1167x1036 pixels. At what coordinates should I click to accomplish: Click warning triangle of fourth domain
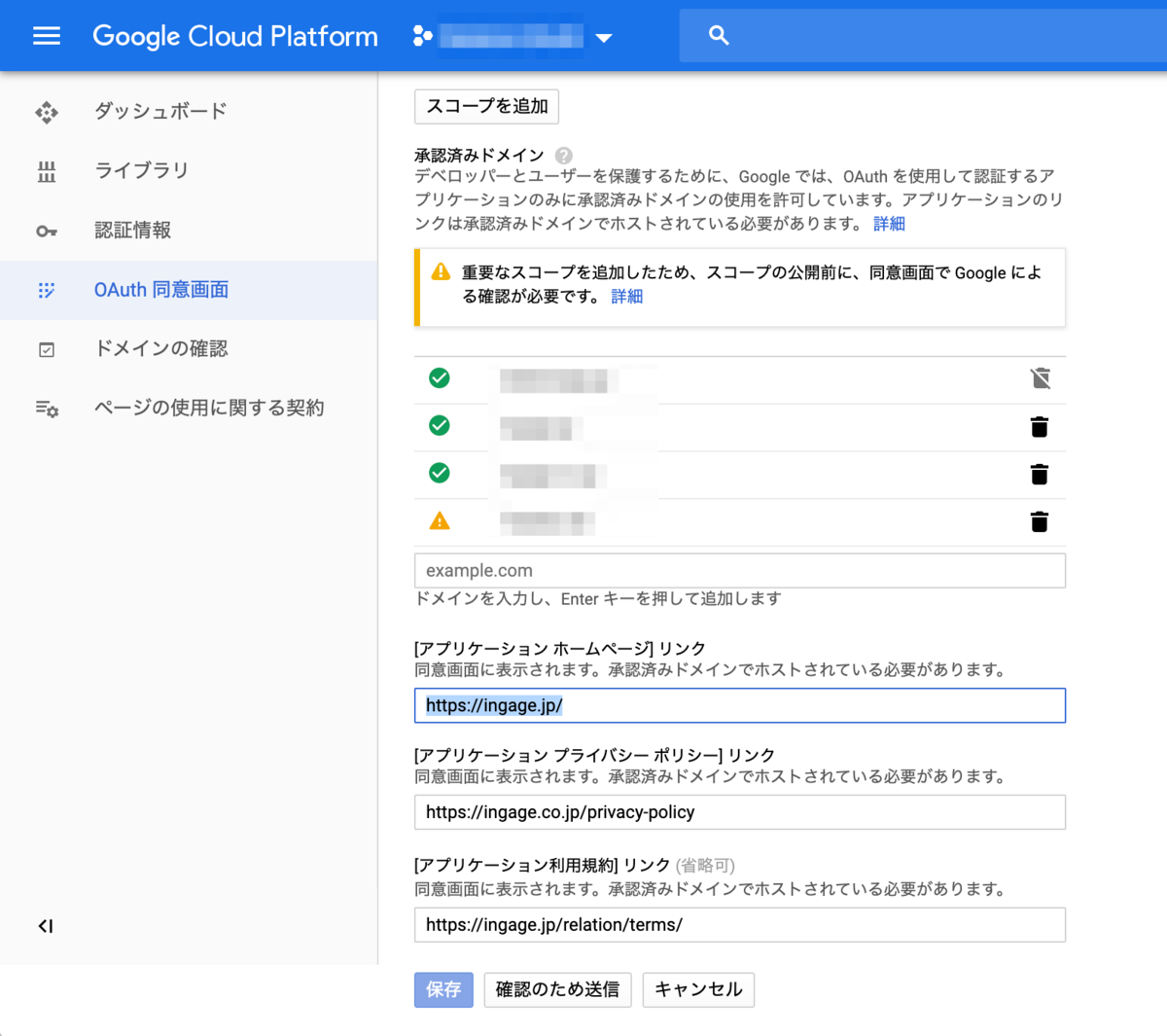point(440,521)
